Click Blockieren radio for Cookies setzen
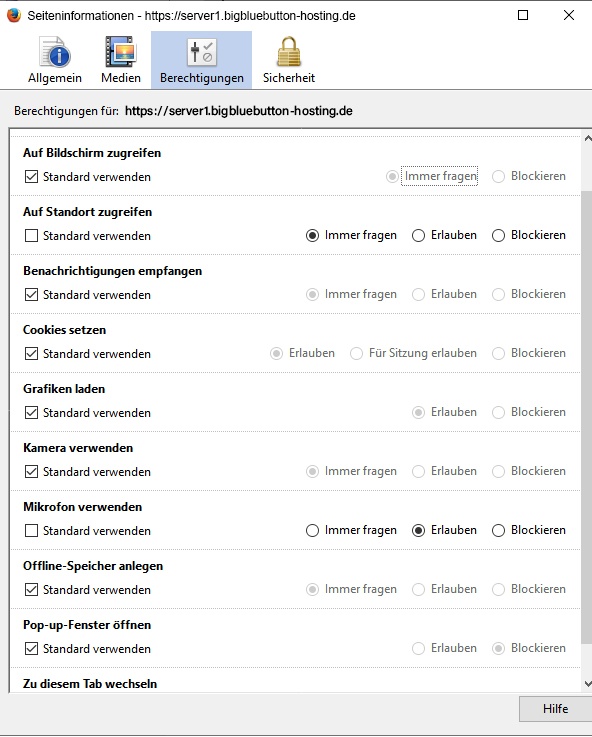592x737 pixels. click(x=498, y=353)
